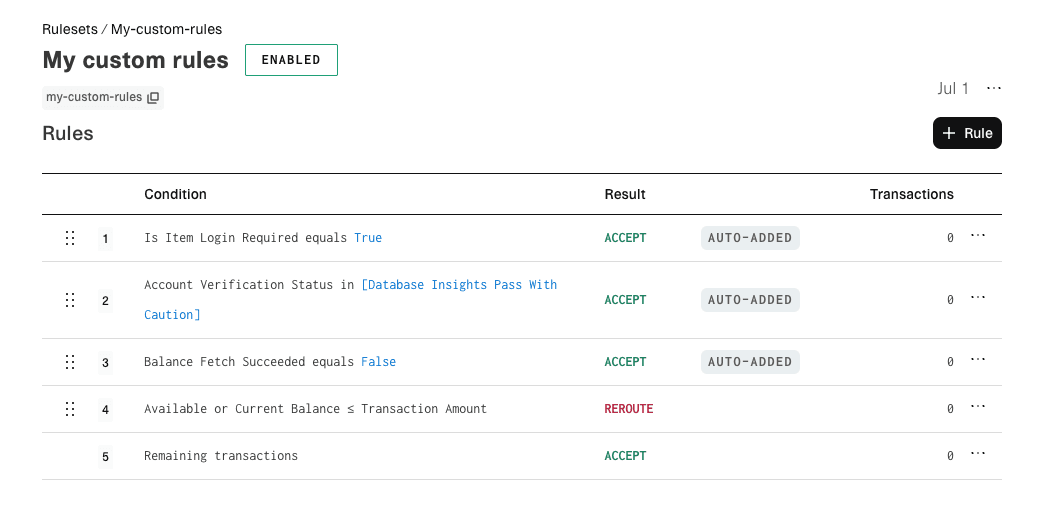Click rule number 4 badge
Viewport: 1050px width, 515px height.
105,410
